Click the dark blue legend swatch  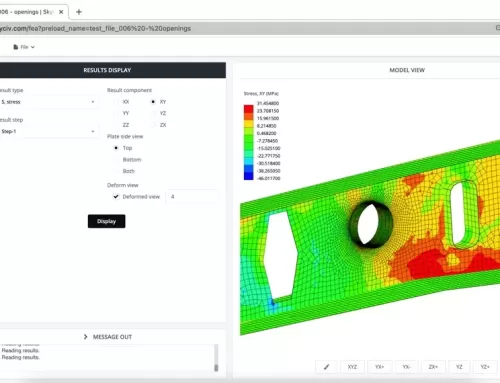pyautogui.click(x=249, y=176)
